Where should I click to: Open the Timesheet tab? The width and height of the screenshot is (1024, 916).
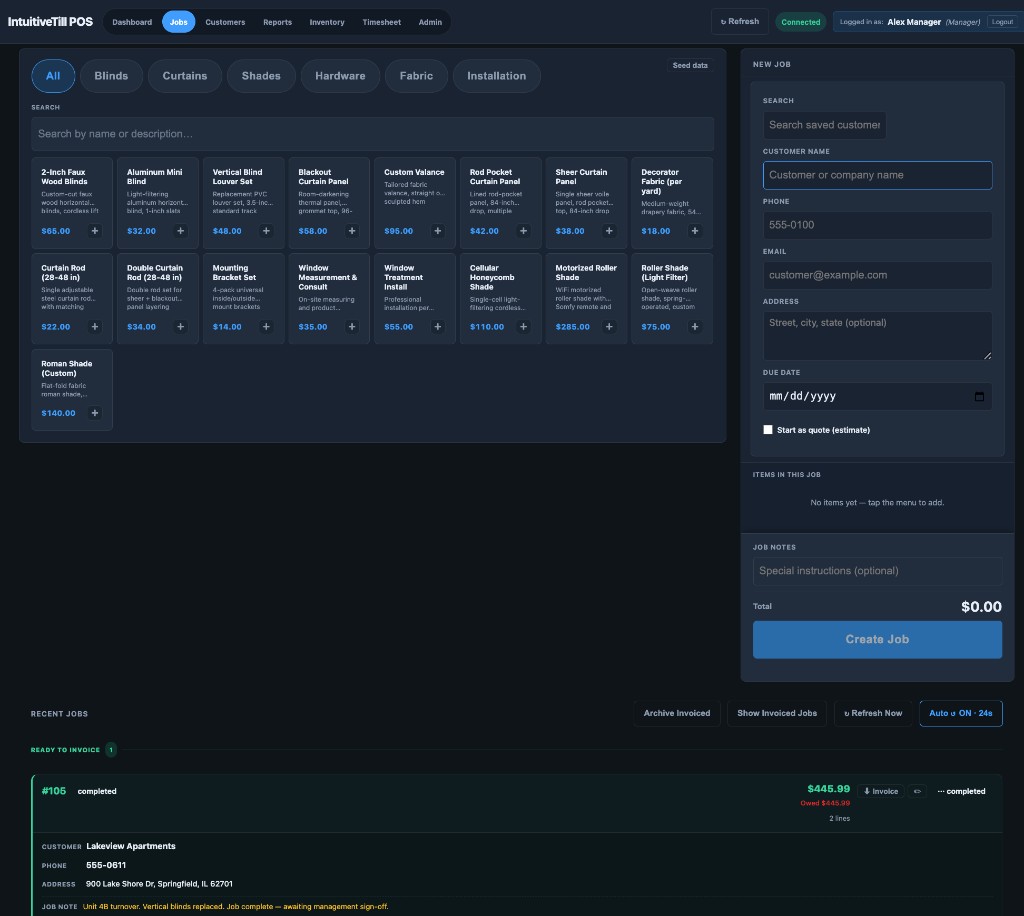[x=381, y=22]
